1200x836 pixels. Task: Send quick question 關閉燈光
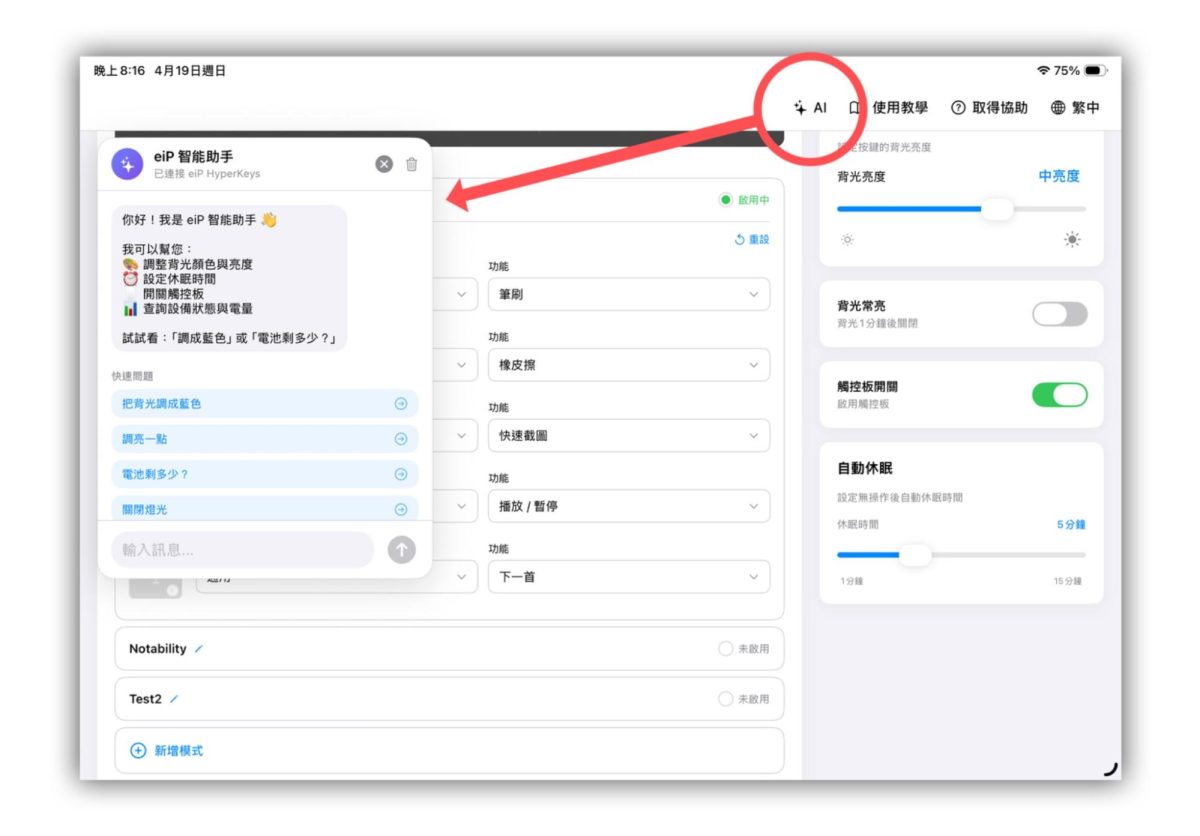tap(265, 508)
